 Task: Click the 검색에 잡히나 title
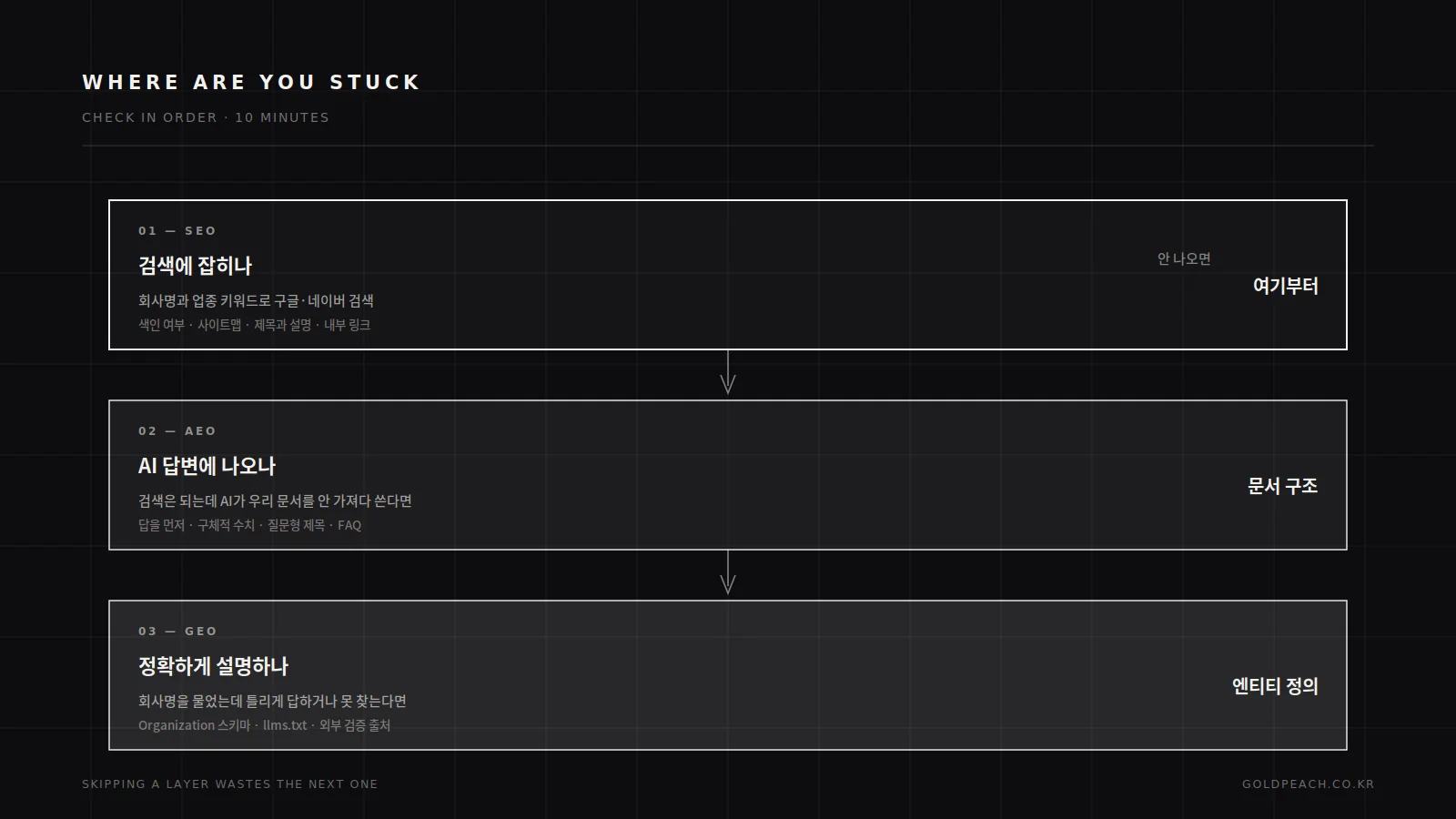coord(195,266)
